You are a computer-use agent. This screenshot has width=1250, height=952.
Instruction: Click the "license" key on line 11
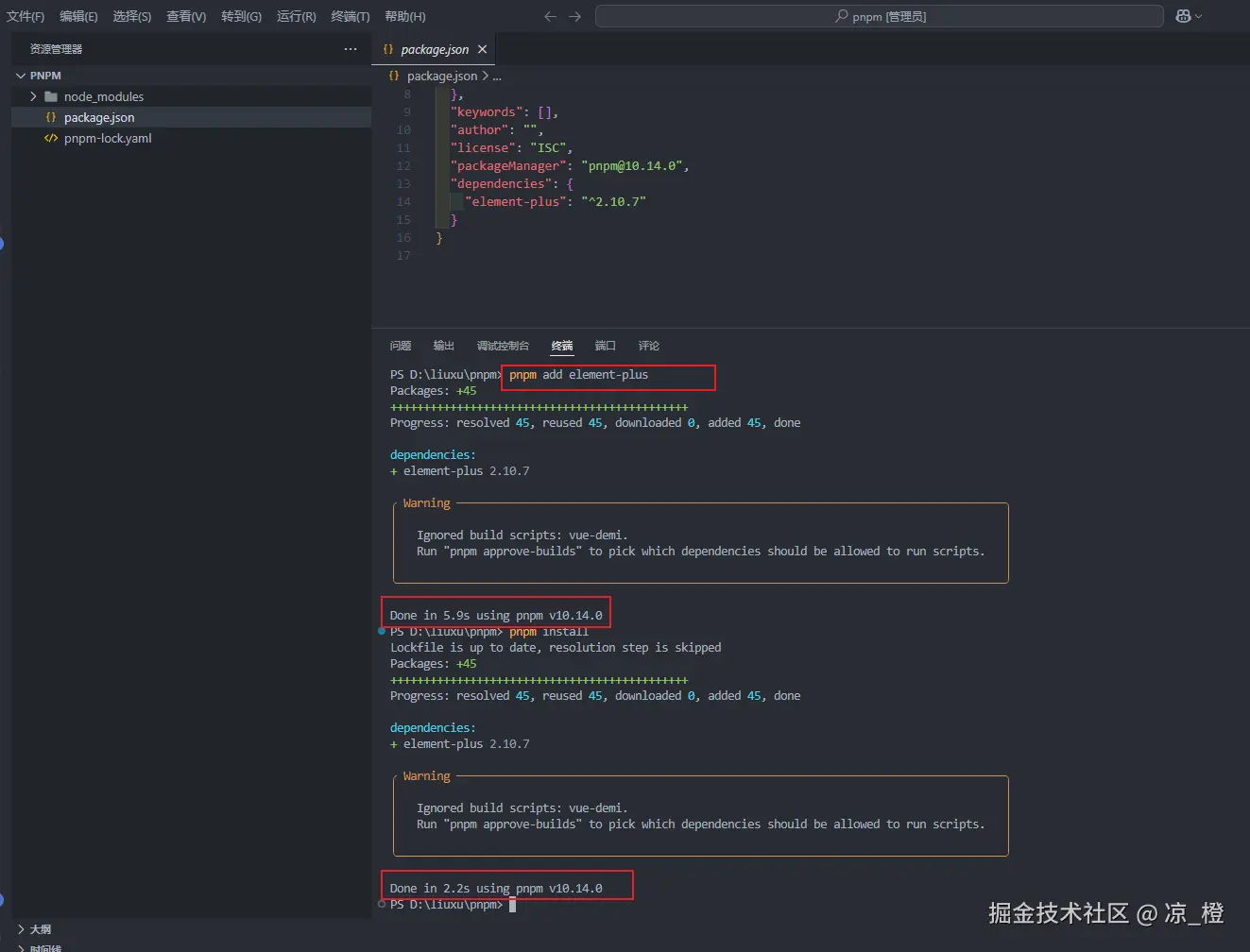483,147
